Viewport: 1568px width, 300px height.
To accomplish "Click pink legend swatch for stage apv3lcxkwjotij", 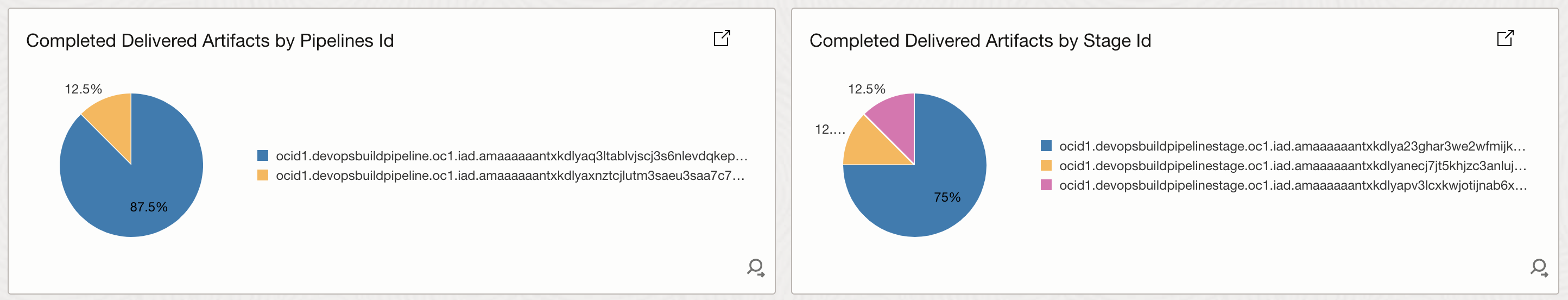I will point(1046,185).
